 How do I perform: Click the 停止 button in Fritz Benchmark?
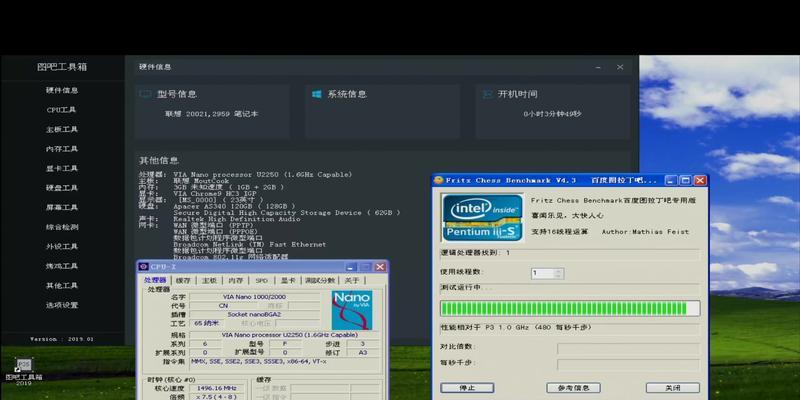pyautogui.click(x=467, y=388)
